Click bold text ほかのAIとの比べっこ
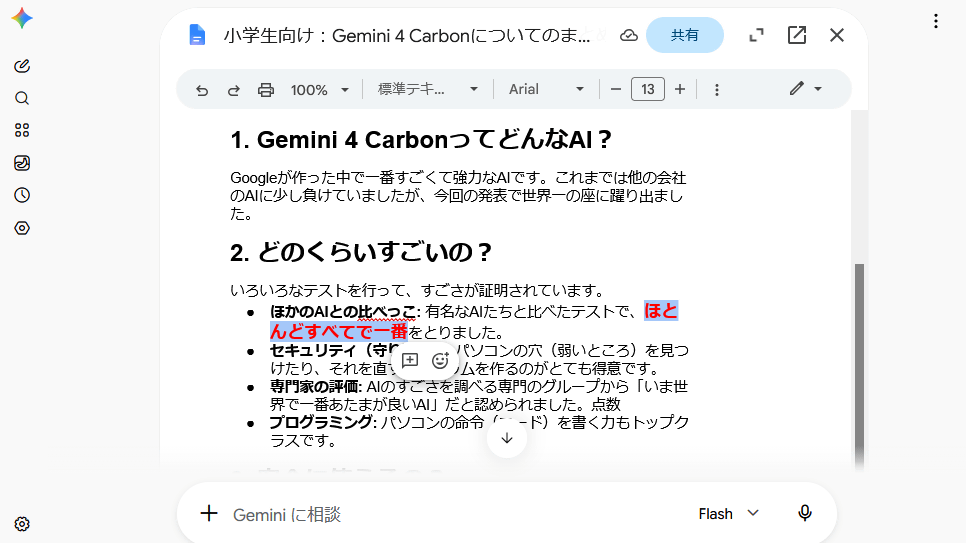Image resolution: width=966 pixels, height=543 pixels. (343, 312)
